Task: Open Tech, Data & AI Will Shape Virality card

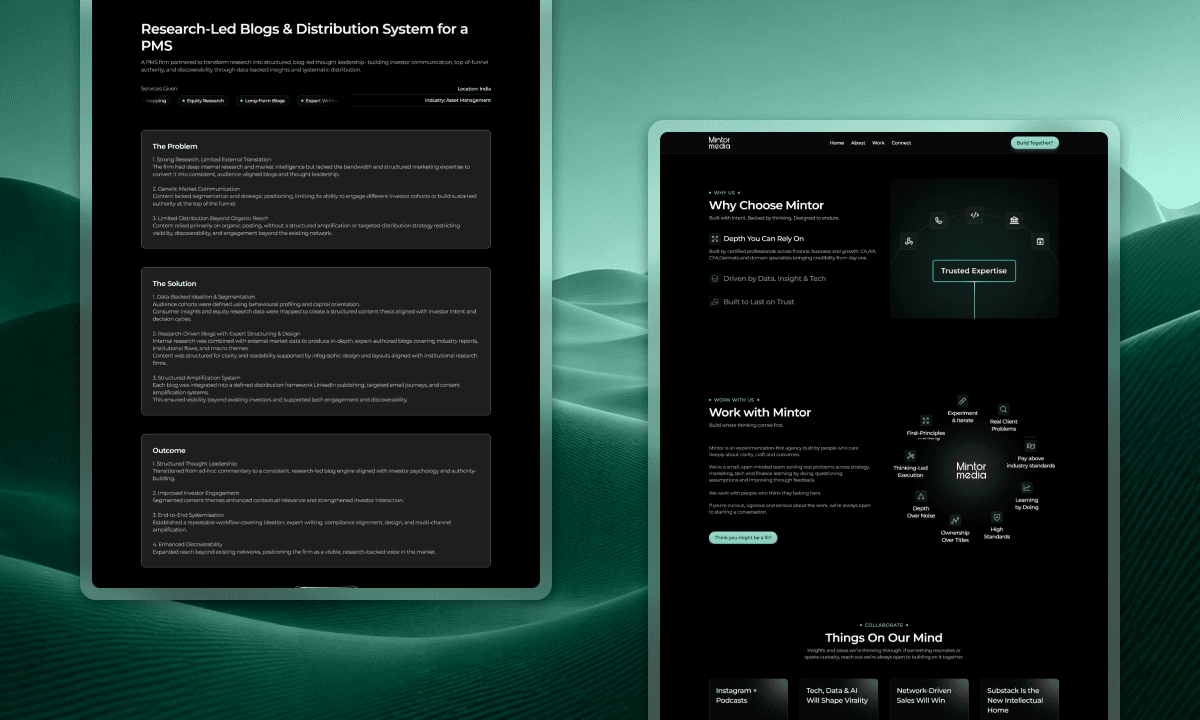Action: point(838,699)
